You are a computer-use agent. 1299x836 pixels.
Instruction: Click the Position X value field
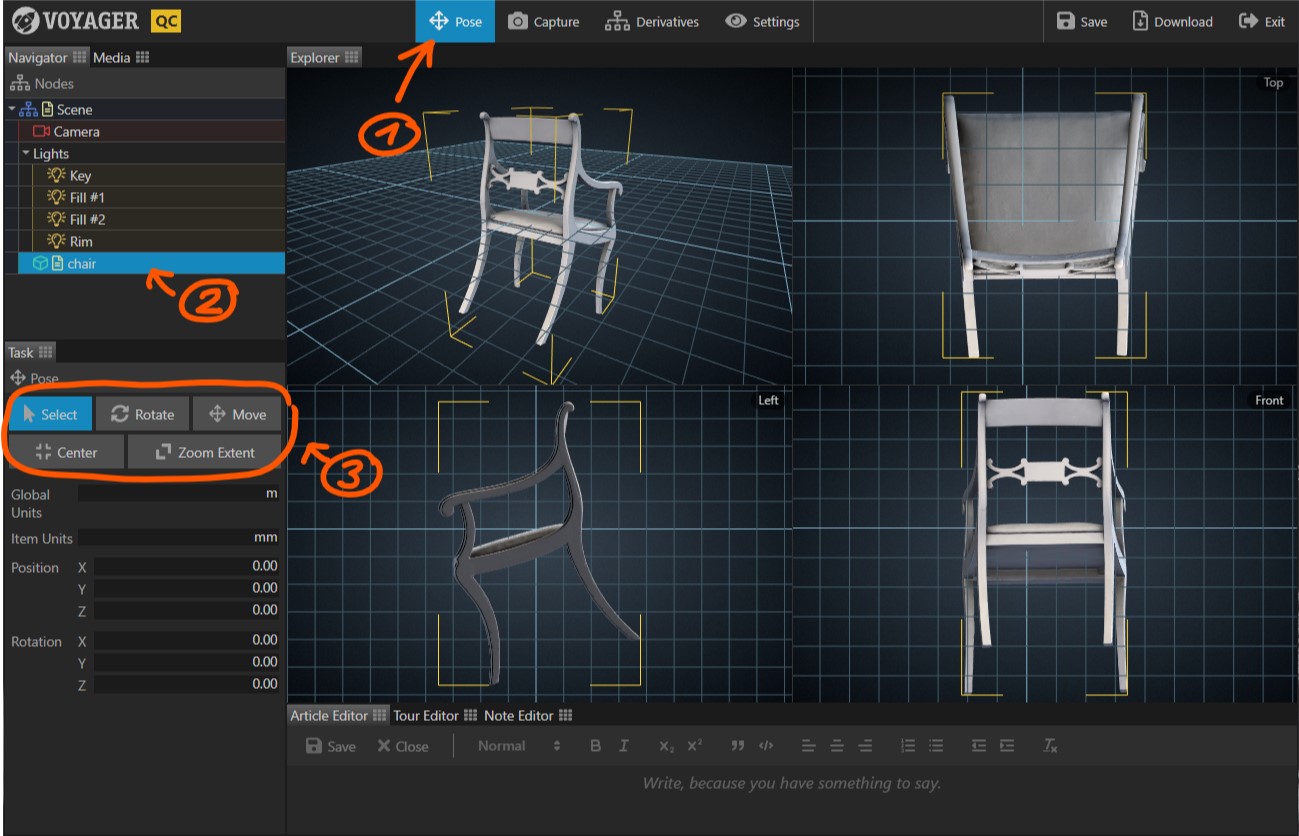[x=186, y=566]
